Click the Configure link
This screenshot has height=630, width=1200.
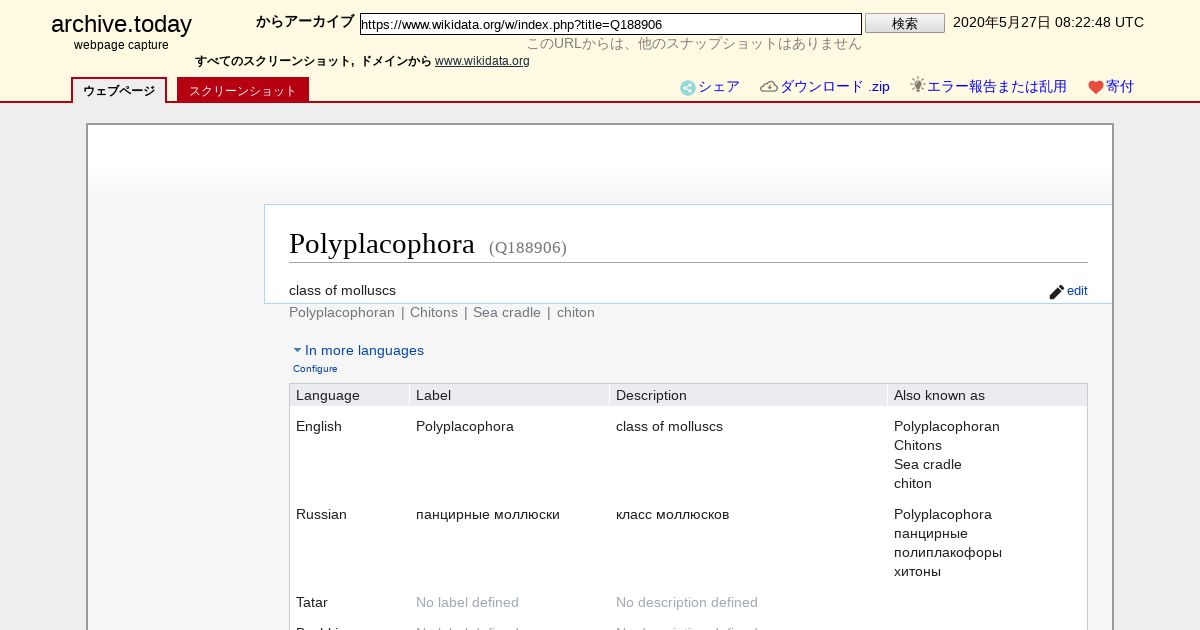tap(315, 369)
